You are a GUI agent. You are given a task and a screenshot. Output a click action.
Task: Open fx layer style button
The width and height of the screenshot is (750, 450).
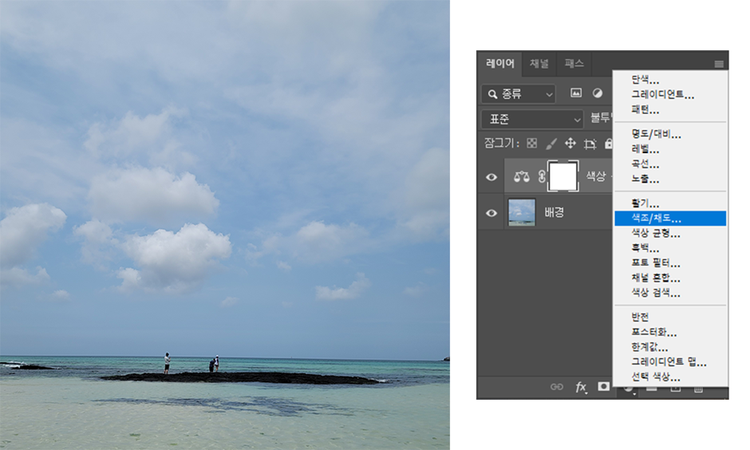tap(581, 387)
